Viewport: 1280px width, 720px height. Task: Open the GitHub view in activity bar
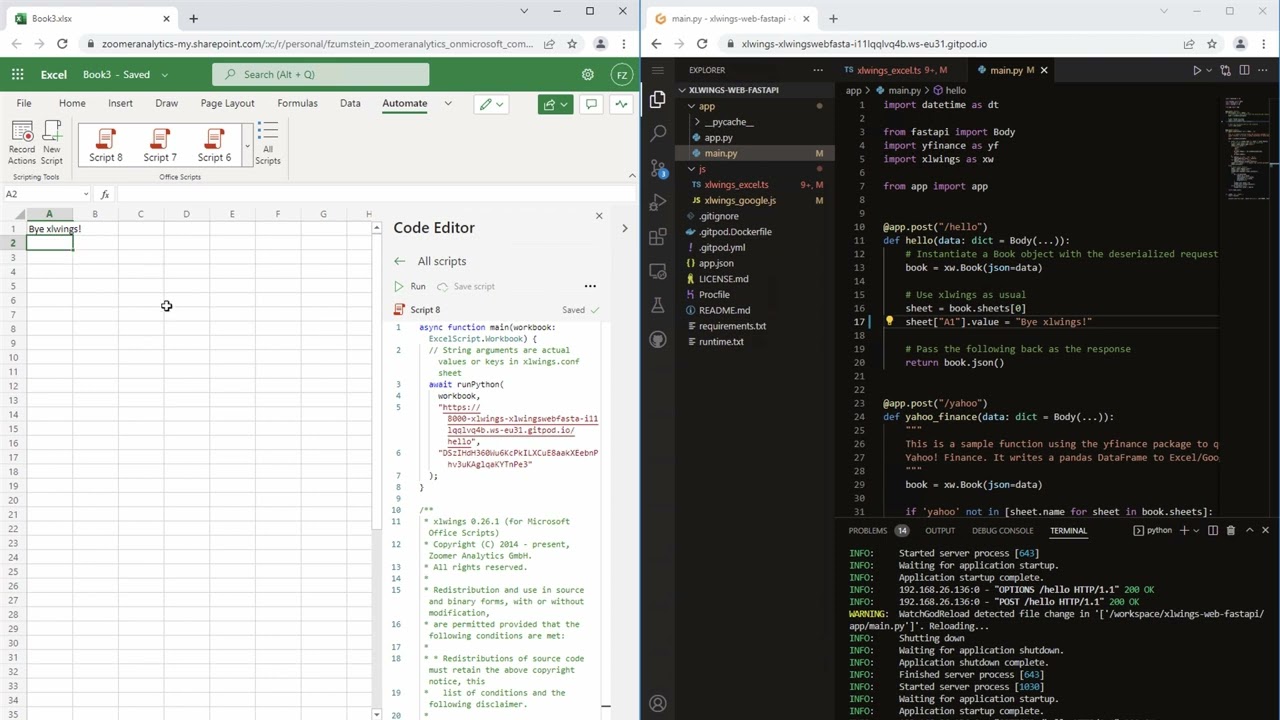657,339
